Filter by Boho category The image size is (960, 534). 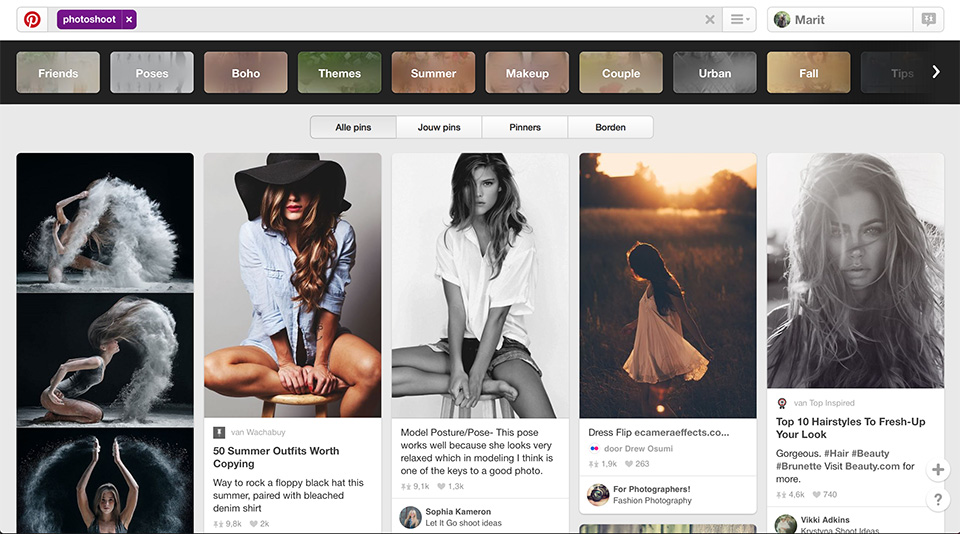[x=246, y=73]
